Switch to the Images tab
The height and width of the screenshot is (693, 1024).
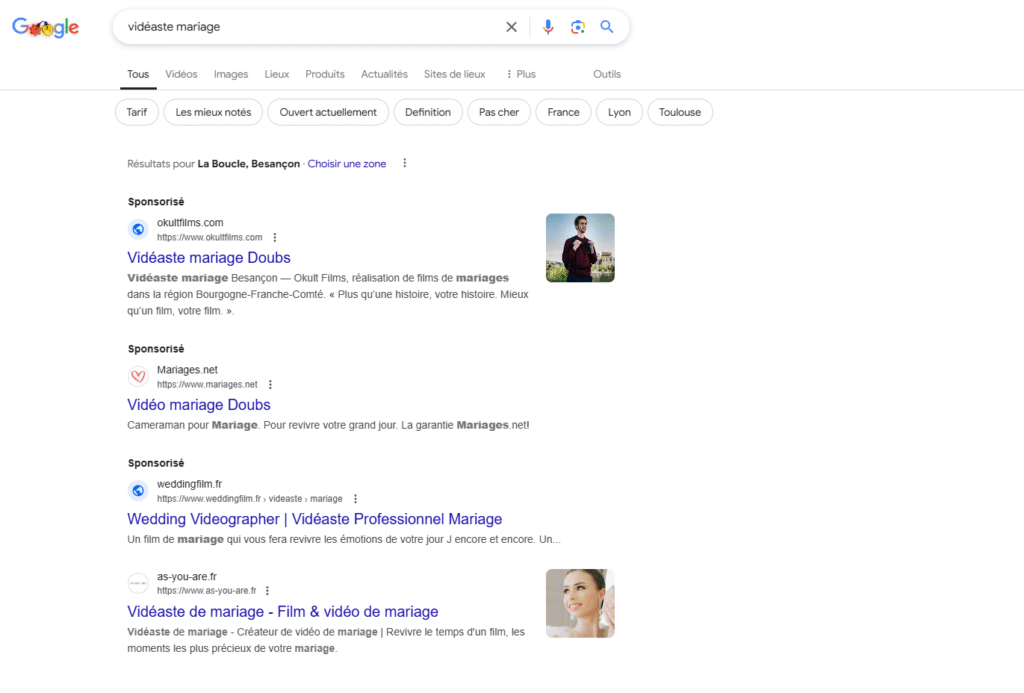click(x=231, y=74)
